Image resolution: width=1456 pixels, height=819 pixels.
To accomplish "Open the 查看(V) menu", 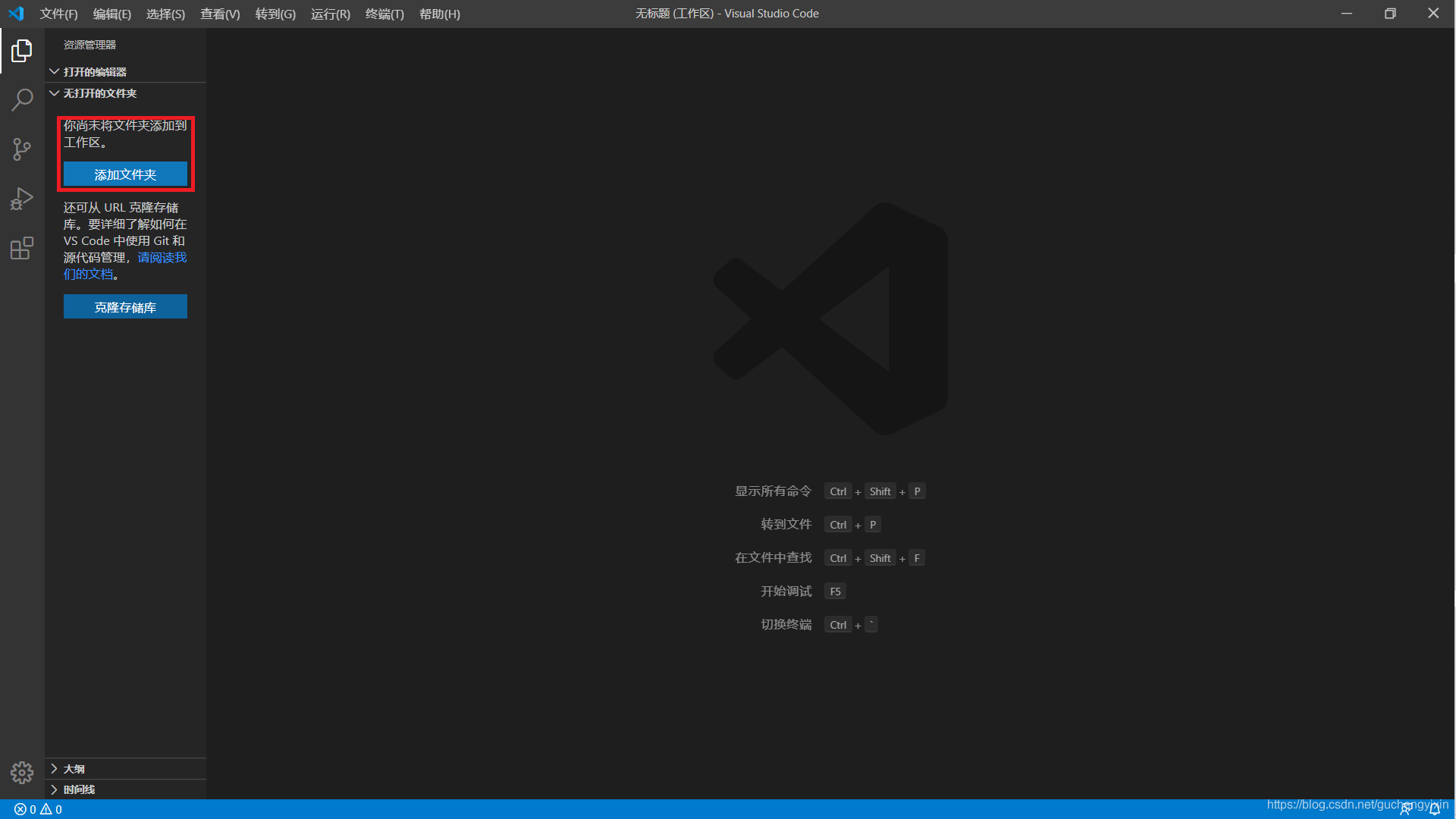I will tap(220, 14).
